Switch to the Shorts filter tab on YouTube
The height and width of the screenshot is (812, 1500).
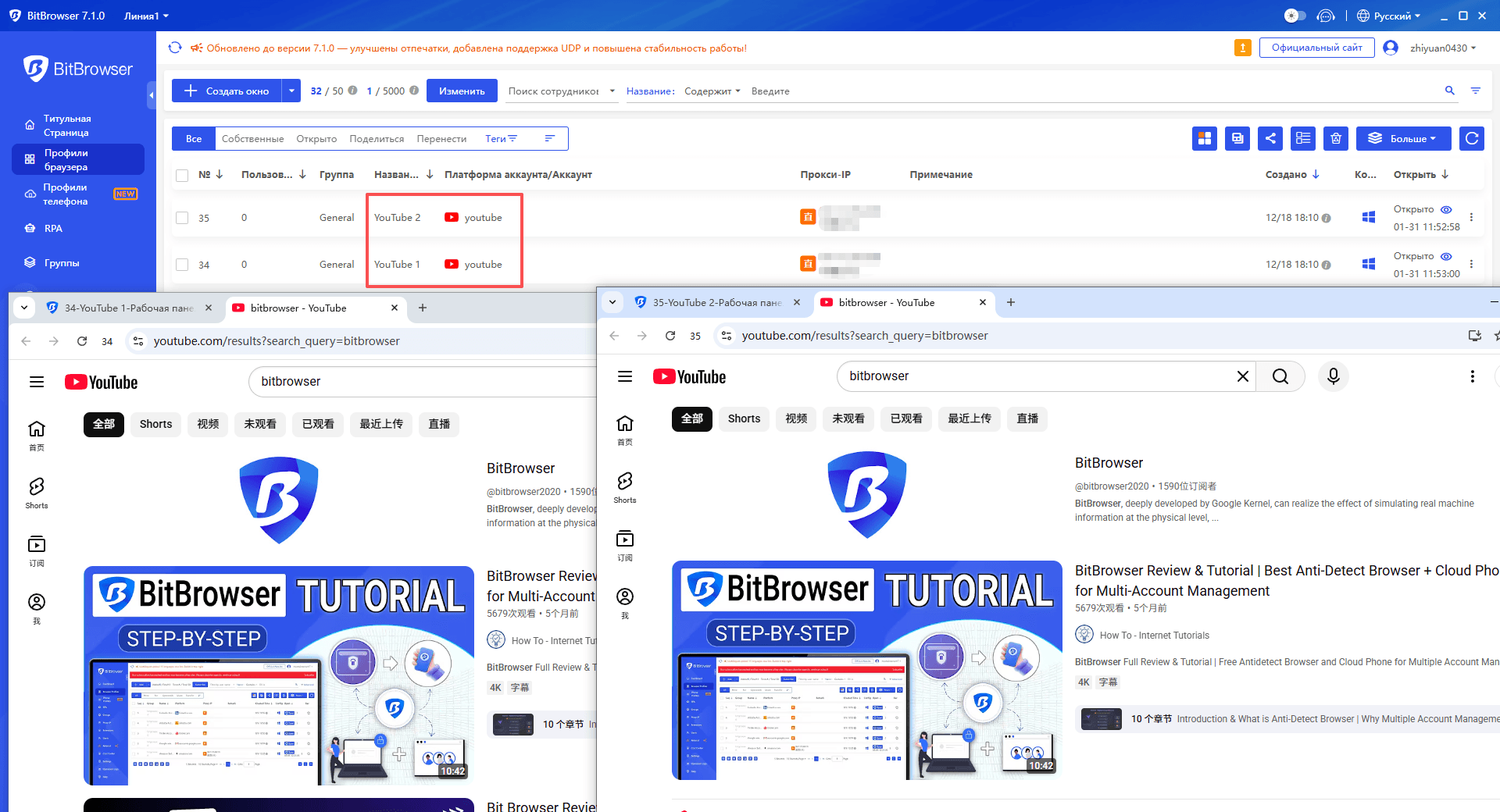[743, 418]
